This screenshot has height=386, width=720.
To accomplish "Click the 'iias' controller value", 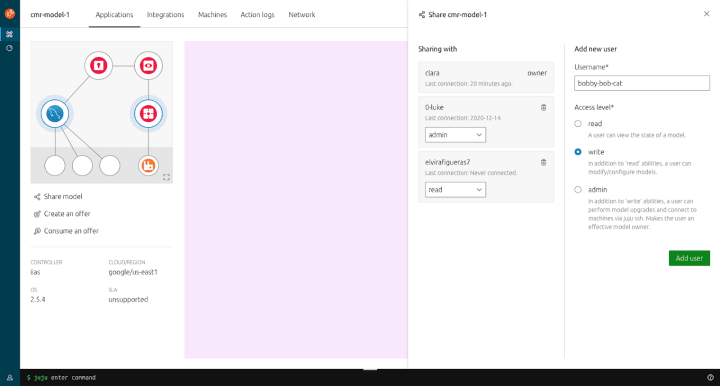I will tap(35, 272).
